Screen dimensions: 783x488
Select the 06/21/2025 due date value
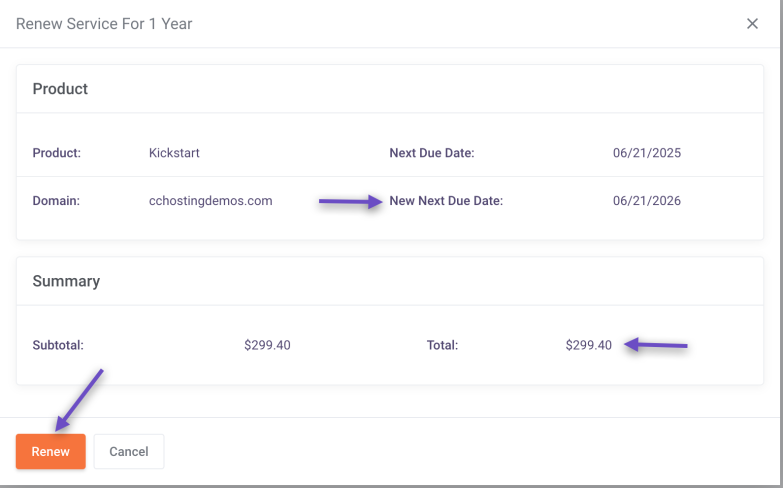tap(646, 153)
